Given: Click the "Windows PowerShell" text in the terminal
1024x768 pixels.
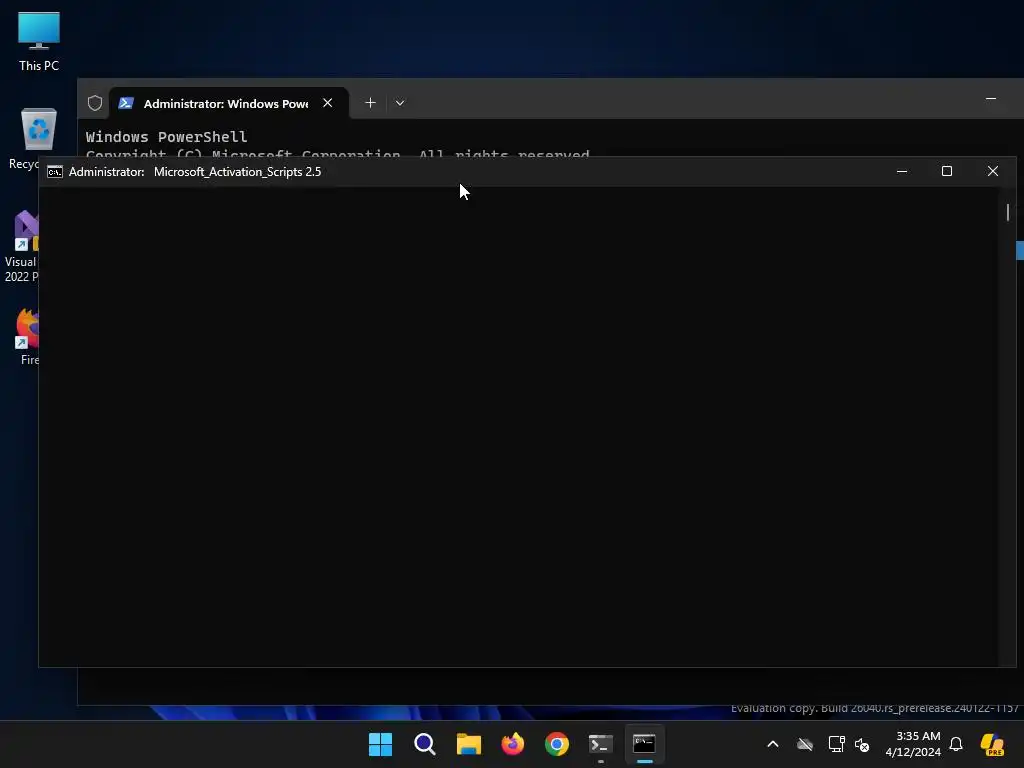Looking at the screenshot, I should point(167,136).
